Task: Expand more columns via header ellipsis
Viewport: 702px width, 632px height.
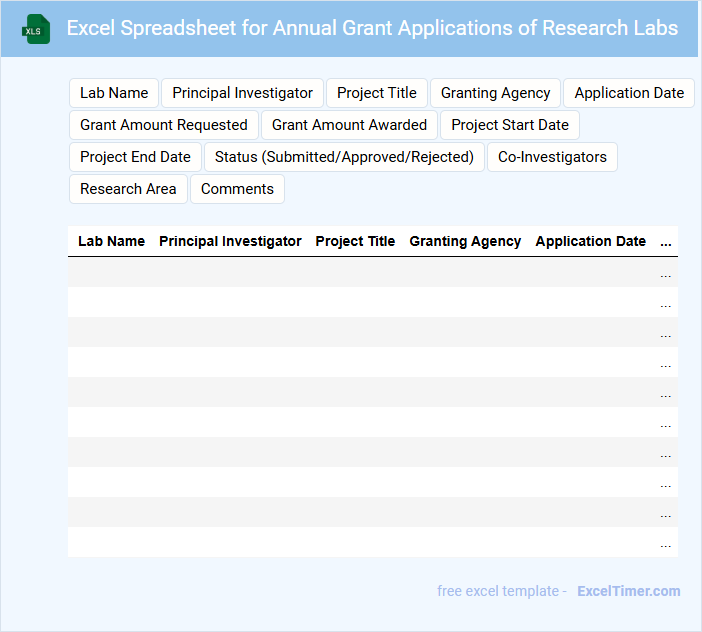Action: point(666,242)
